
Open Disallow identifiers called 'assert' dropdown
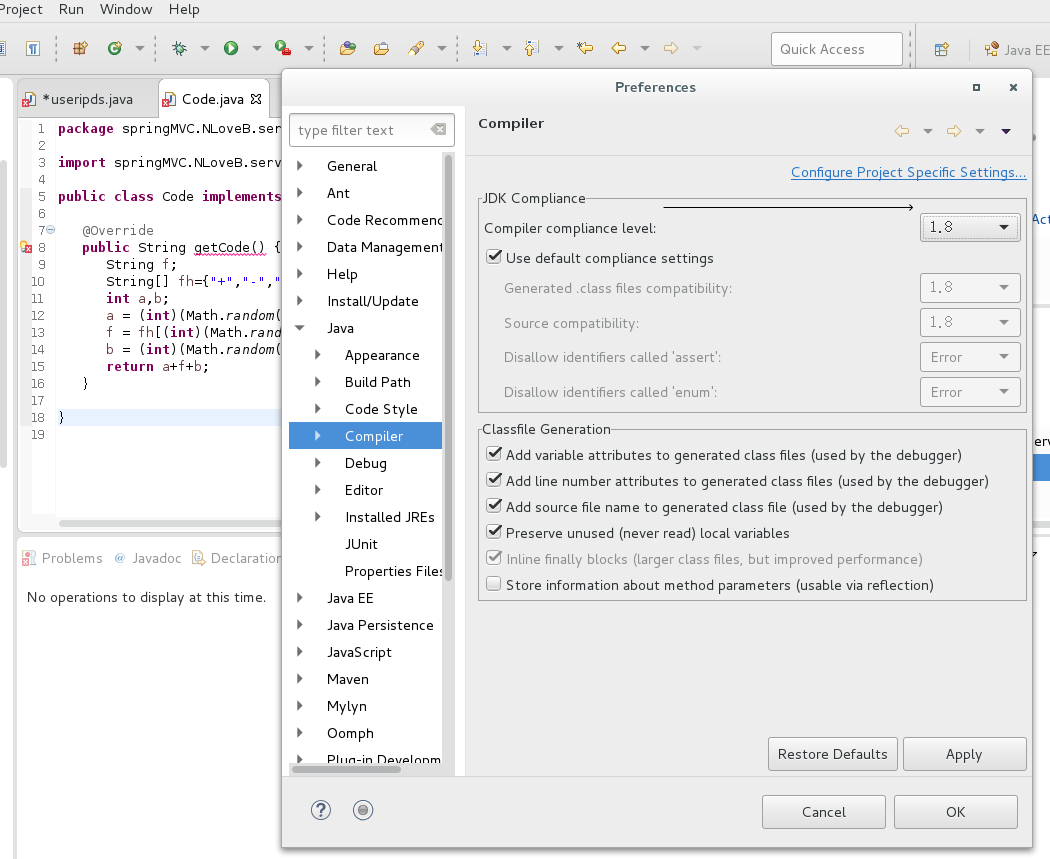click(x=970, y=357)
